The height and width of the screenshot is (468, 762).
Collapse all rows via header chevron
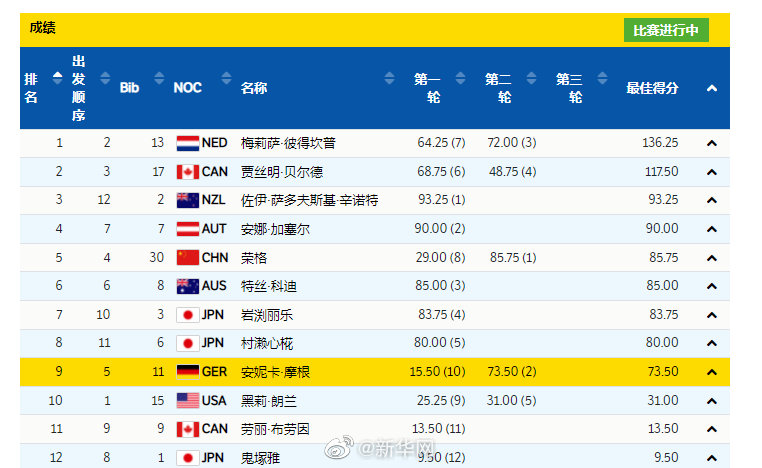click(x=711, y=88)
